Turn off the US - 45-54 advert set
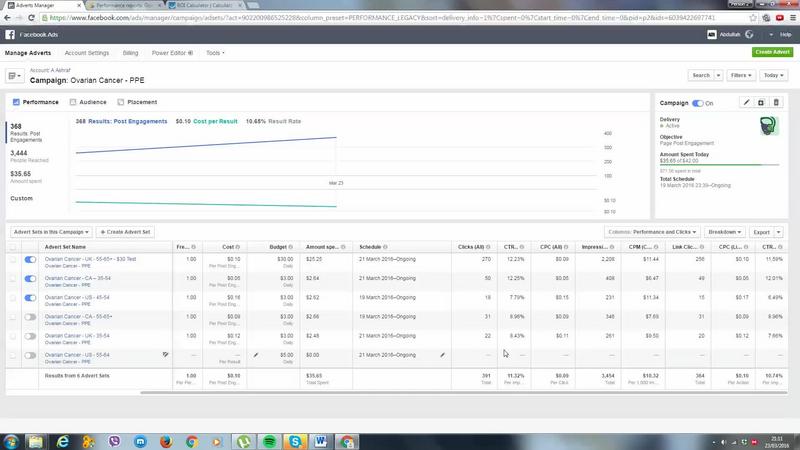This screenshot has width=800, height=450. click(30, 298)
